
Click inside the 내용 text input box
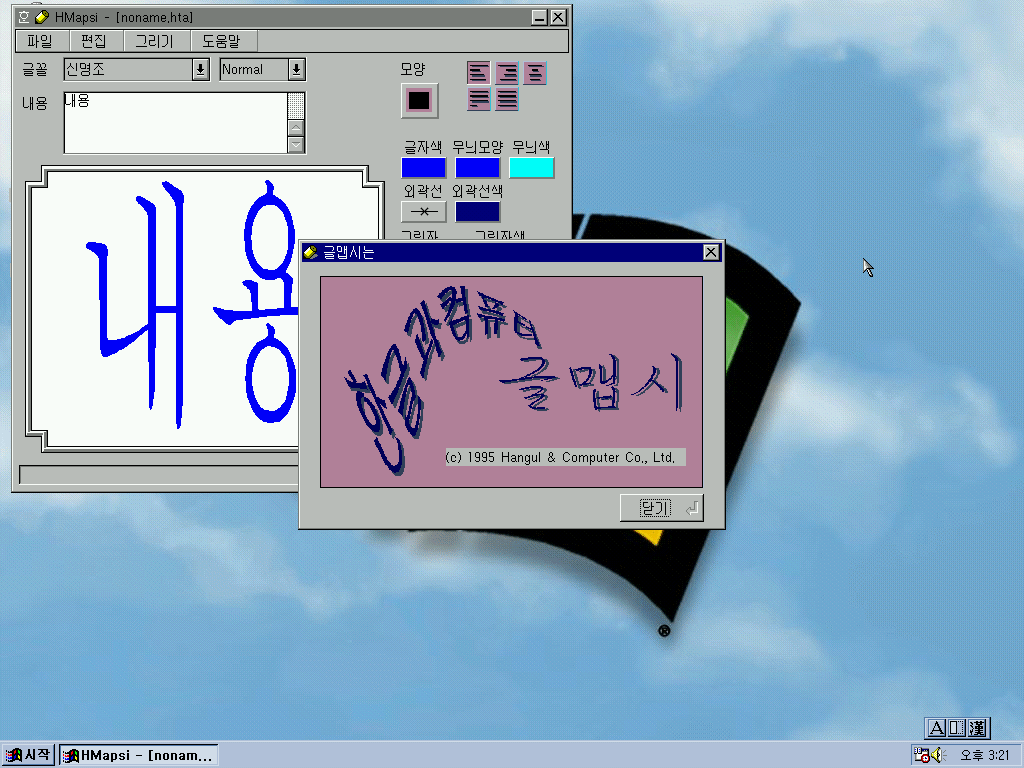point(176,123)
